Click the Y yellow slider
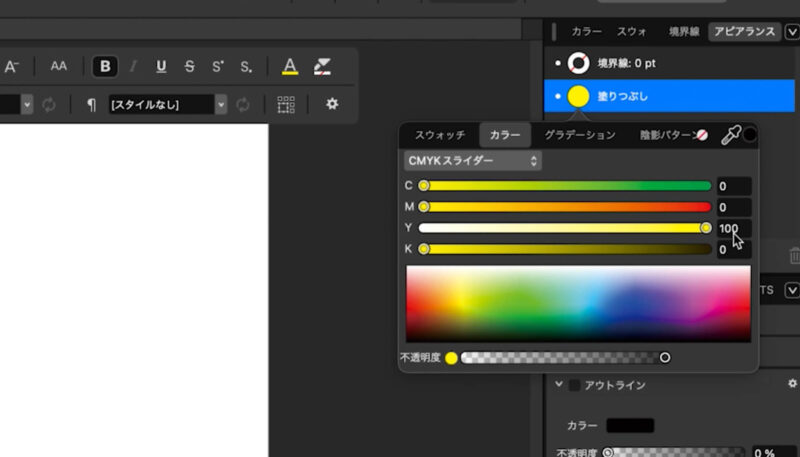The width and height of the screenshot is (800, 457). 565,228
